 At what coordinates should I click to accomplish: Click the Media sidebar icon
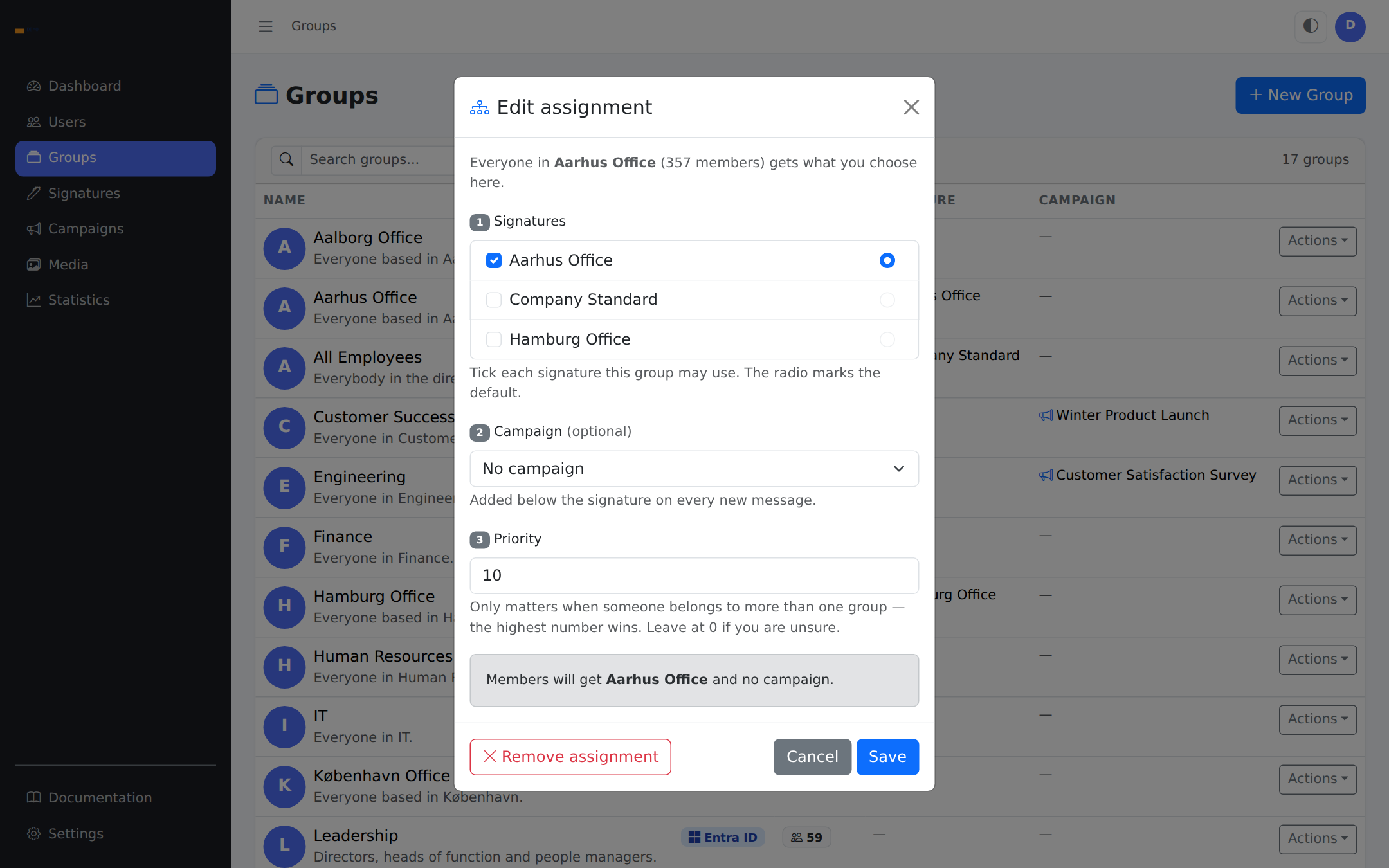[33, 265]
